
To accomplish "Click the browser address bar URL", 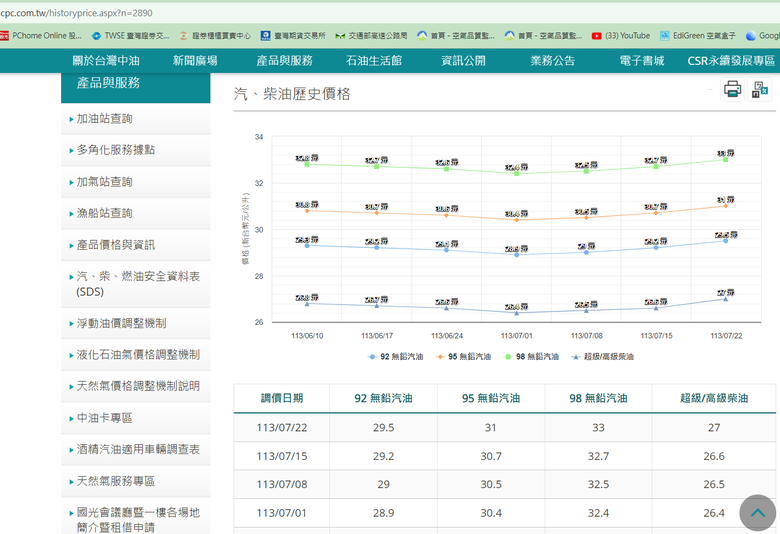I will 77,13.
